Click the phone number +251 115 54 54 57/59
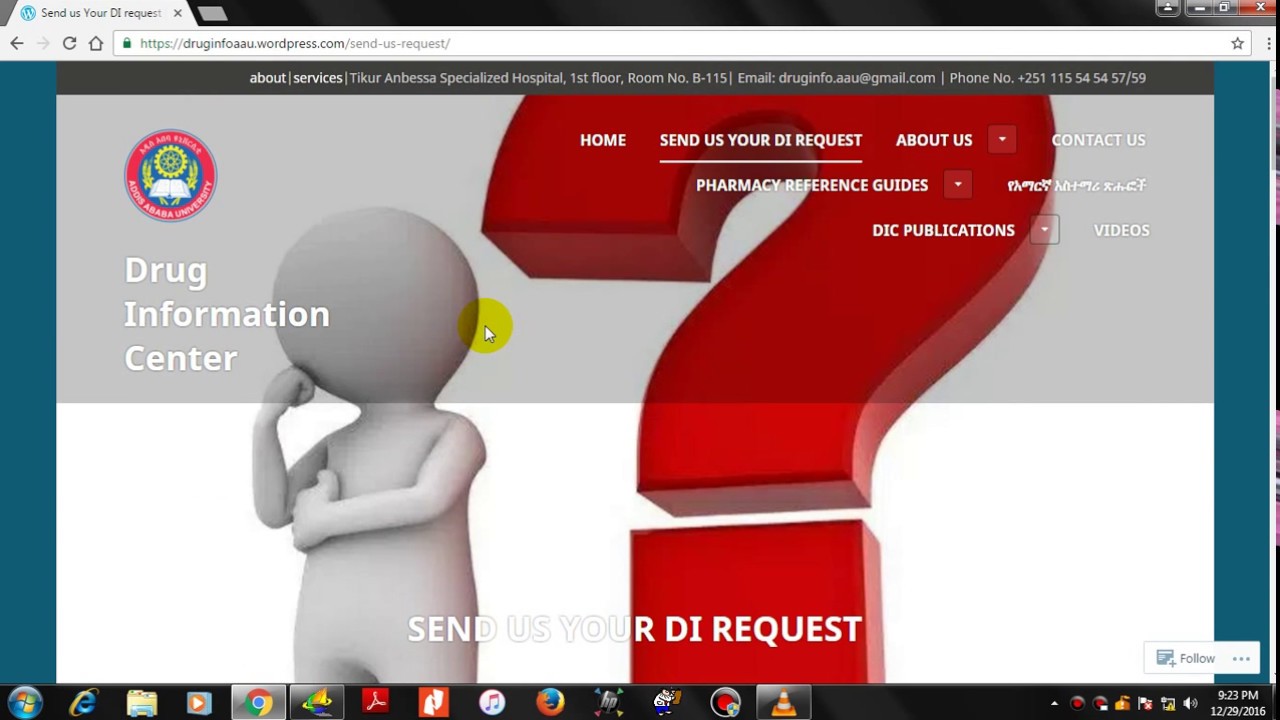 1082,78
